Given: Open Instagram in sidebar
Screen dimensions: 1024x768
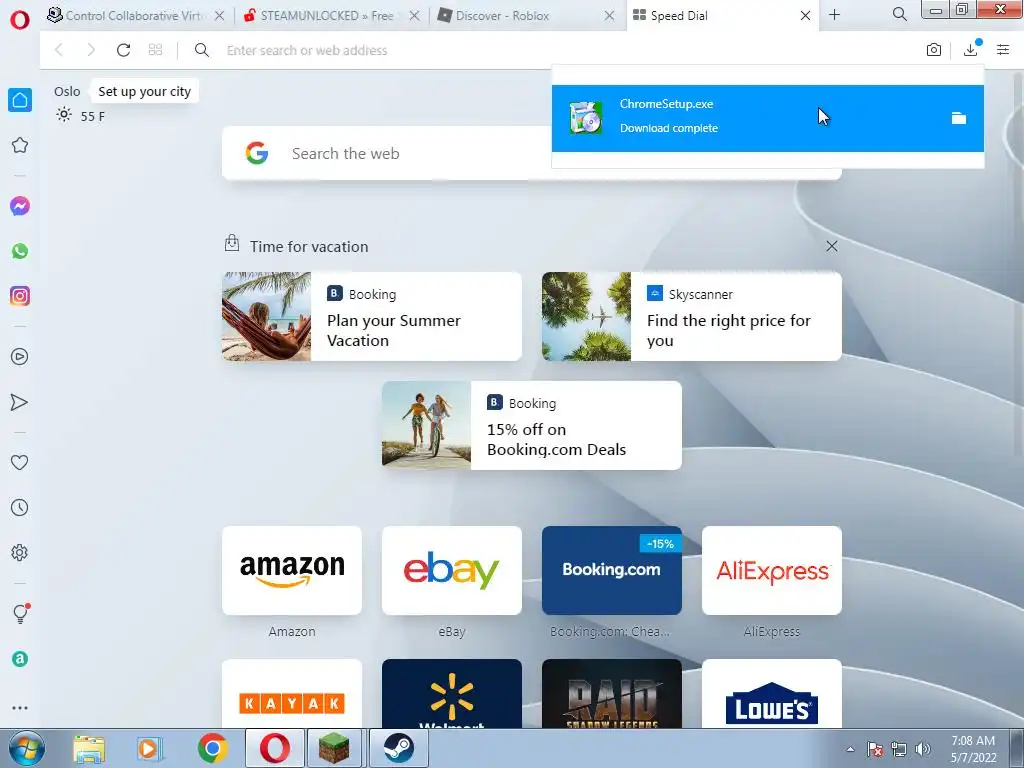Looking at the screenshot, I should pyautogui.click(x=20, y=296).
